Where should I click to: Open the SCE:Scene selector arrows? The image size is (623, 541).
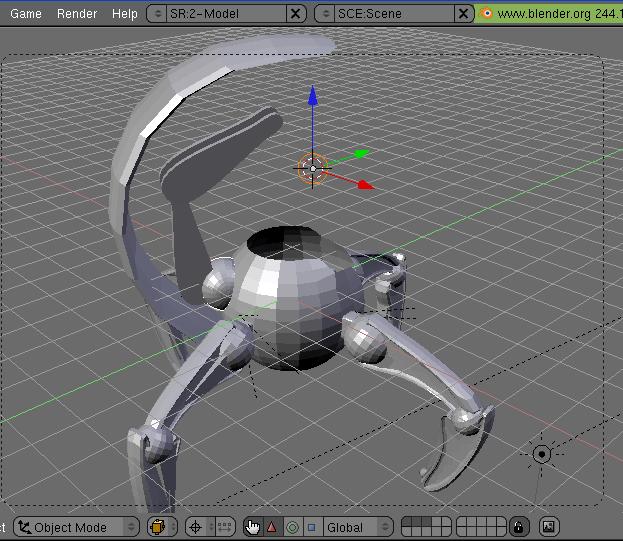[325, 14]
